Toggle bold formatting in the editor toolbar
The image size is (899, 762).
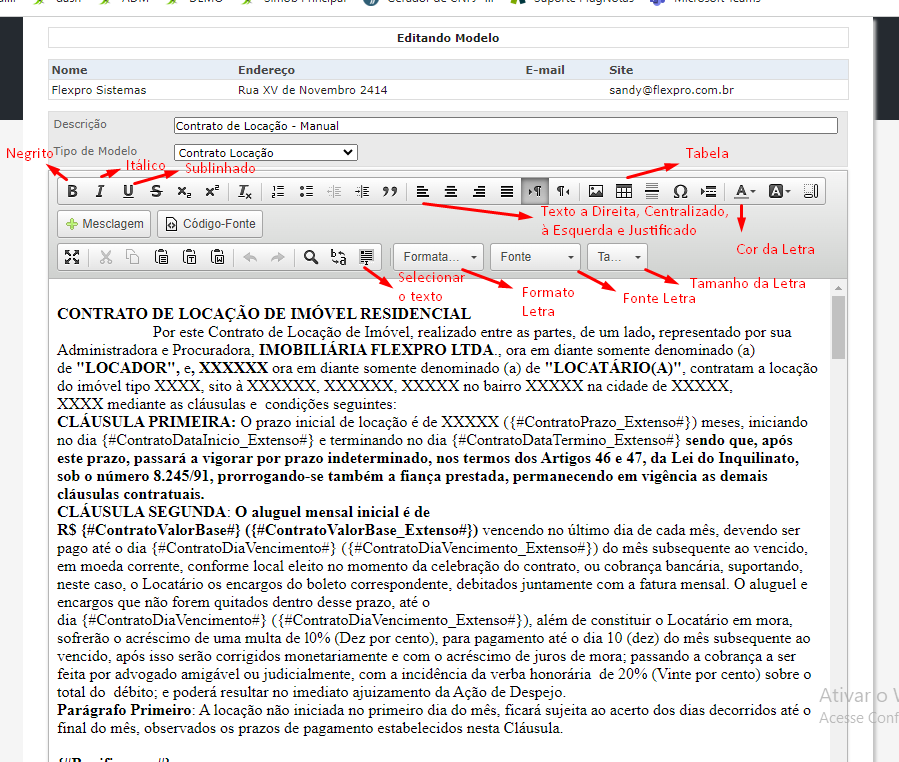click(x=72, y=192)
